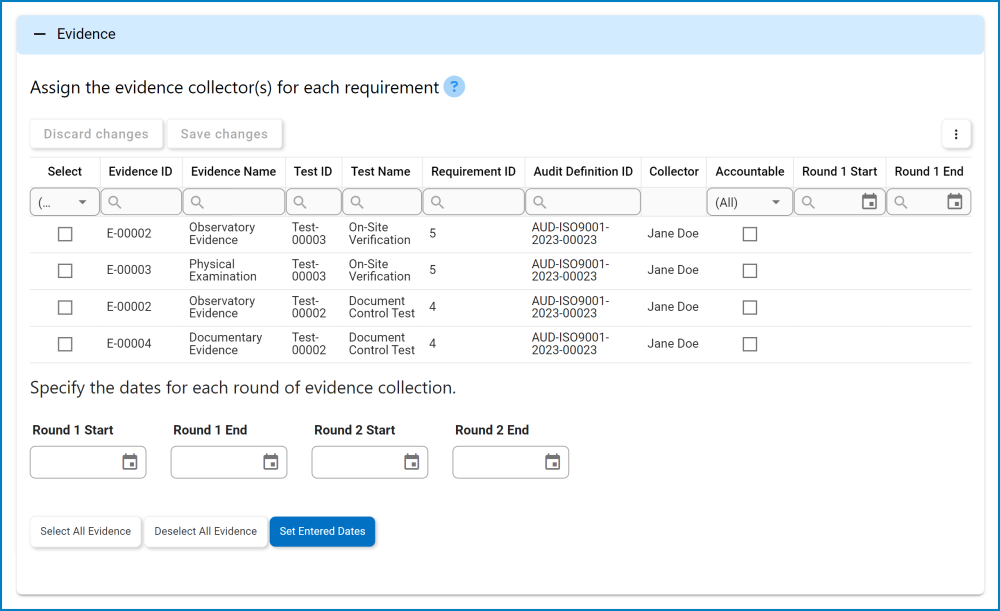Open the Round 1 End filter calendar picker
Image resolution: width=1000 pixels, height=611 pixels.
958,201
